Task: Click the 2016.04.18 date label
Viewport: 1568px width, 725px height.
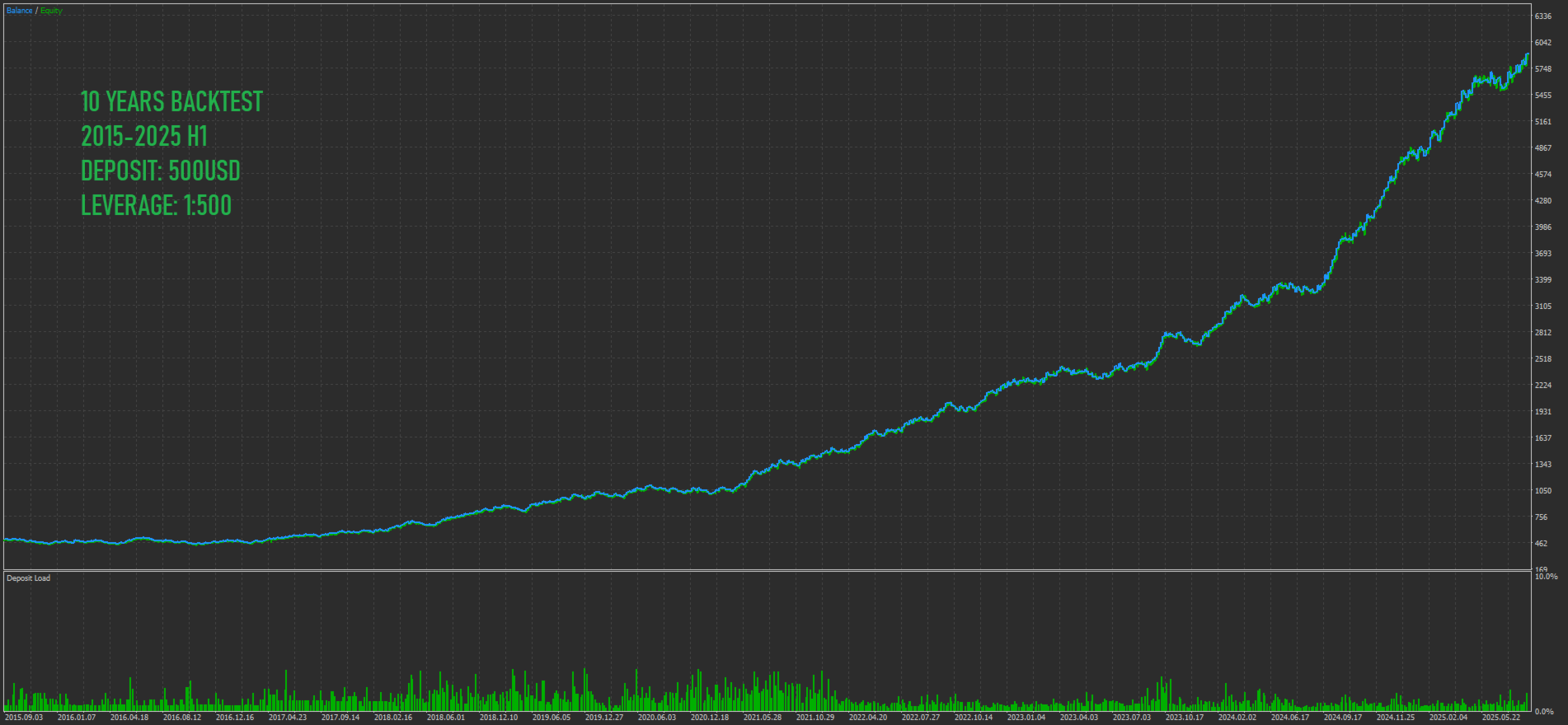Action: [x=129, y=718]
